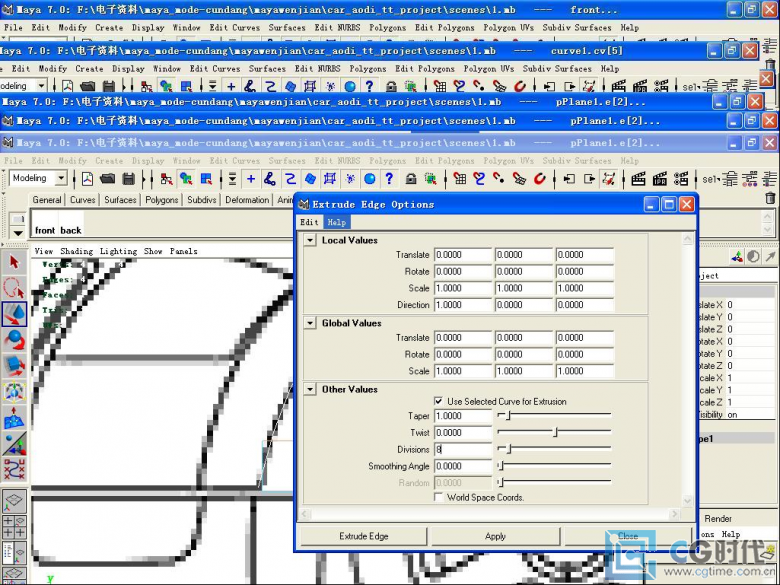
Task: Open Help menu in Extrude Edge Options
Action: (x=337, y=222)
